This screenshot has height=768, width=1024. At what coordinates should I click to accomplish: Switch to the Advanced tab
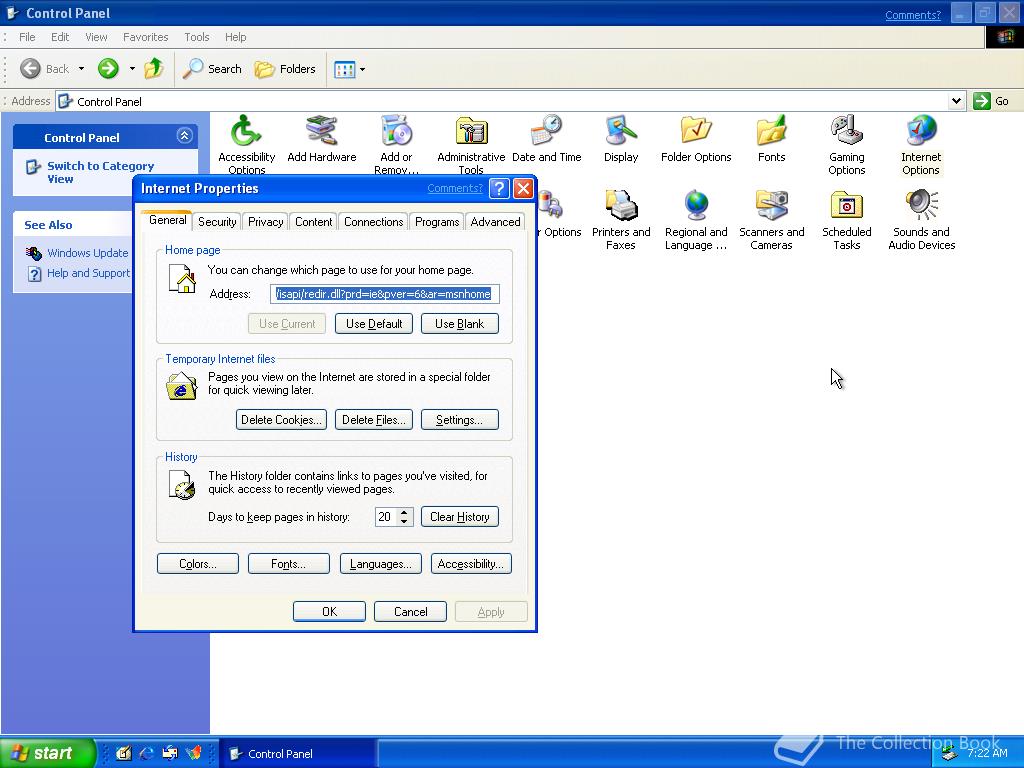(x=496, y=222)
